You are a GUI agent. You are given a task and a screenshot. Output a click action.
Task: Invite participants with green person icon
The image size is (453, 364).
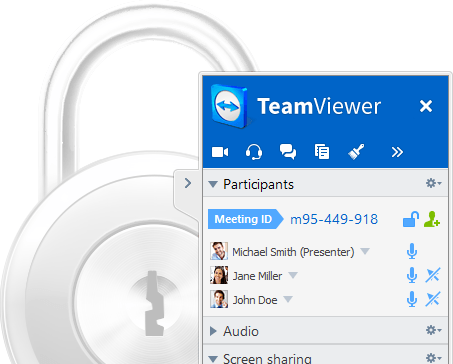pyautogui.click(x=432, y=219)
